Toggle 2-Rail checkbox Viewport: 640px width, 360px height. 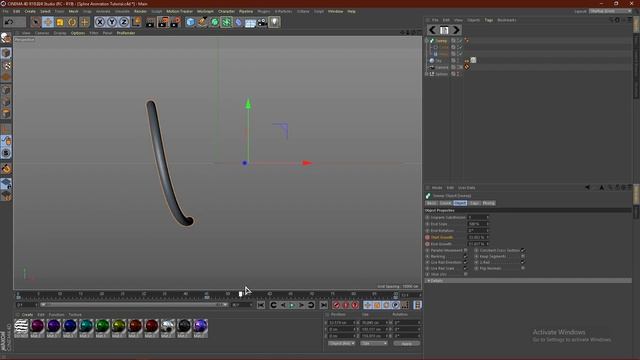point(522,262)
